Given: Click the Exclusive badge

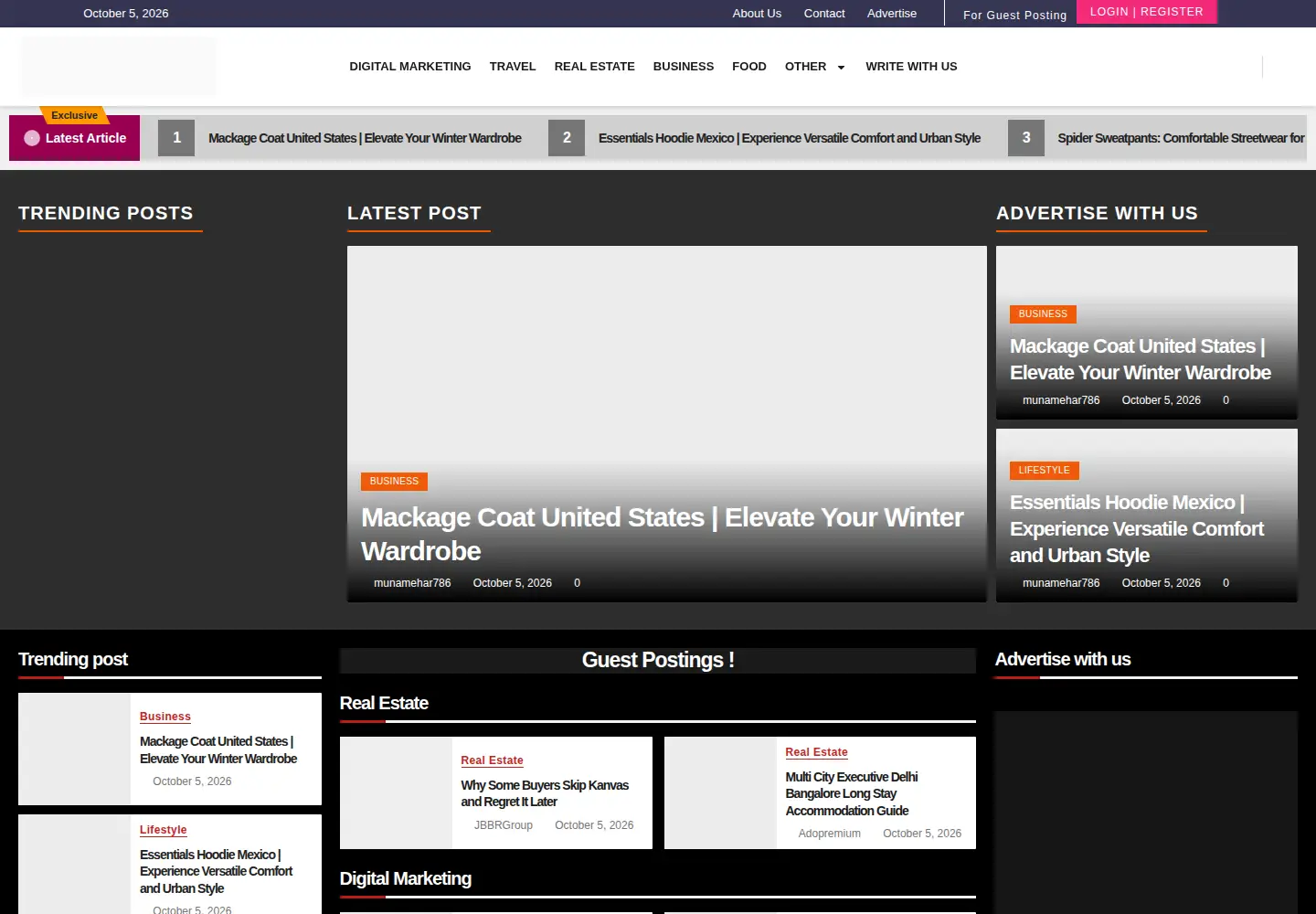Looking at the screenshot, I should (x=74, y=115).
